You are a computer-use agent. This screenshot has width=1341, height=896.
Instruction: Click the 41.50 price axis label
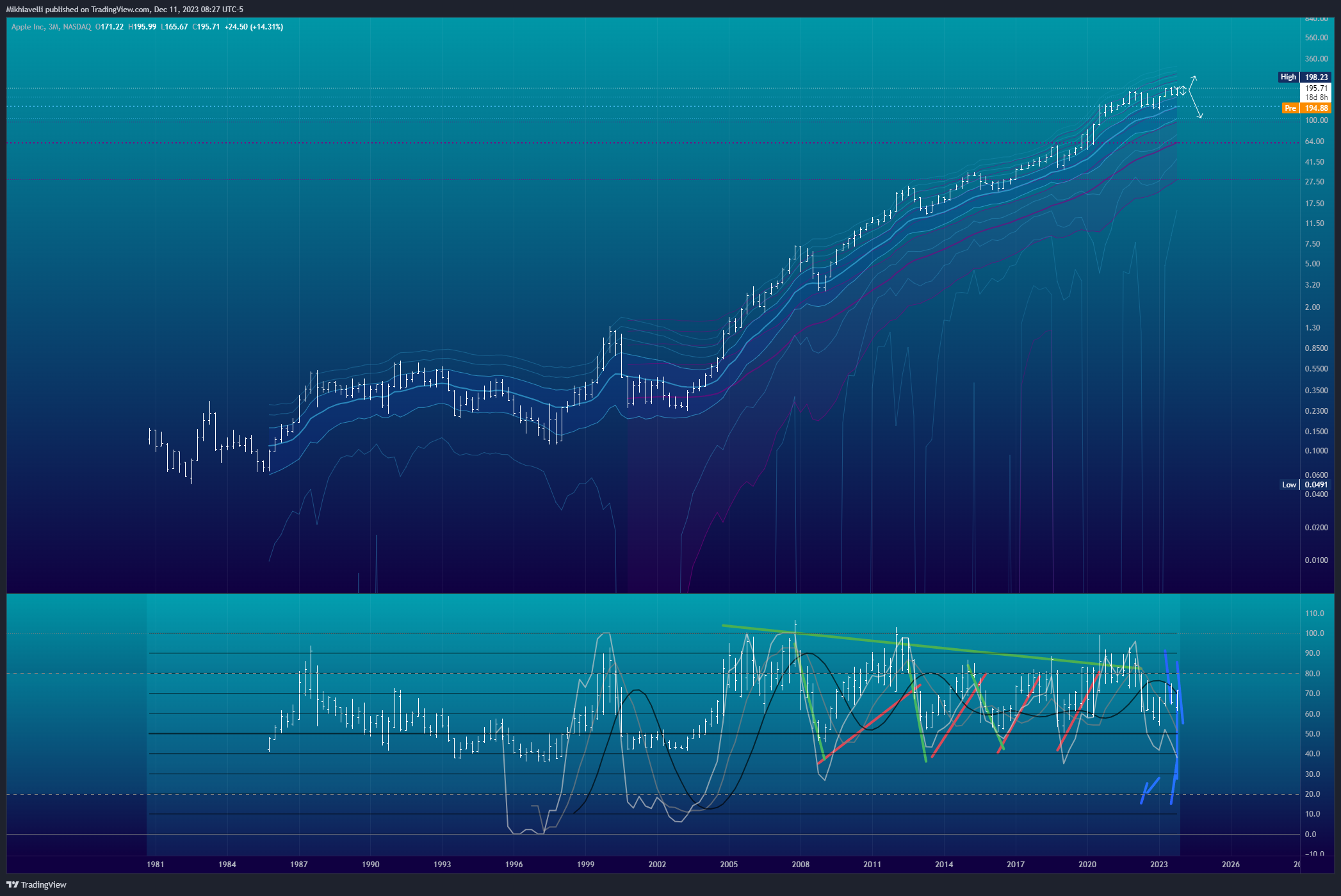pos(1314,162)
